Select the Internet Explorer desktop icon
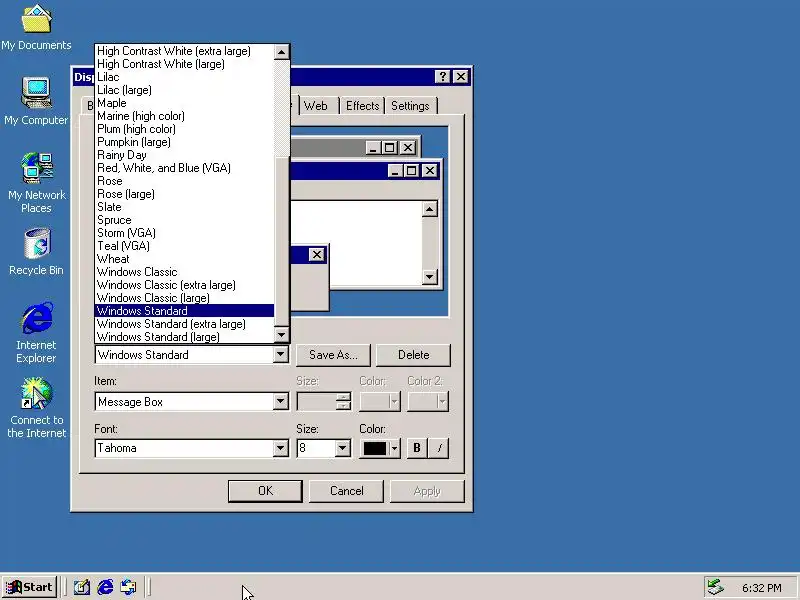This screenshot has width=800, height=600. 36,332
